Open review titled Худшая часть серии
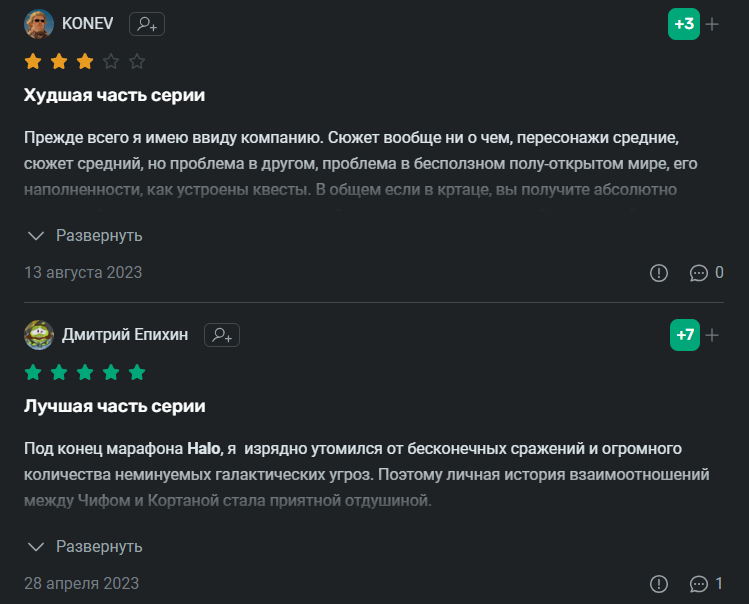The height and width of the screenshot is (604, 749). click(114, 96)
